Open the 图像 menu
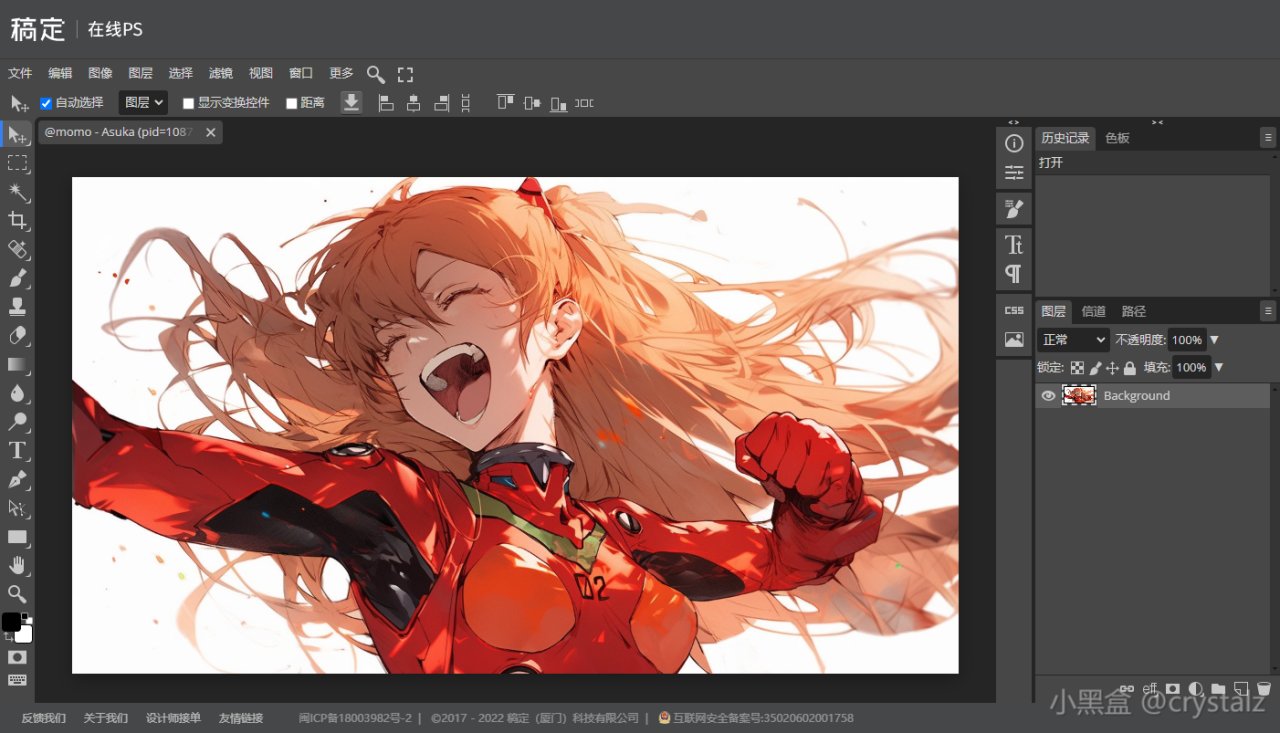Screen dimensions: 1280x733 [x=100, y=74]
